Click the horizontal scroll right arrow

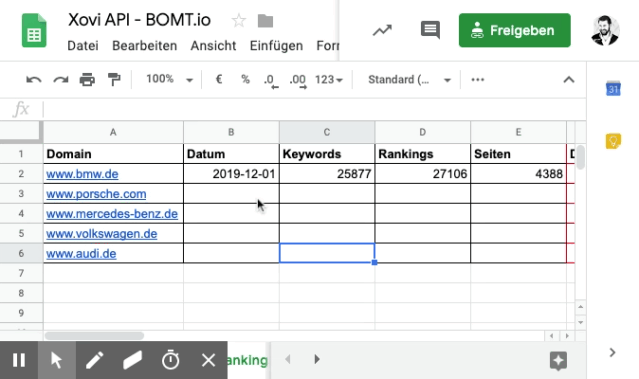567,336
